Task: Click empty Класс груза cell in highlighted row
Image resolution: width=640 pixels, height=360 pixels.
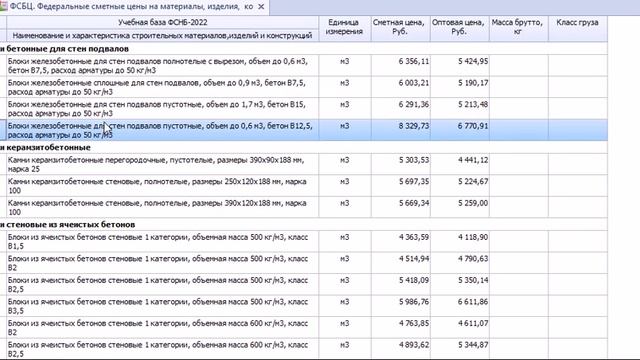Action: (x=578, y=130)
